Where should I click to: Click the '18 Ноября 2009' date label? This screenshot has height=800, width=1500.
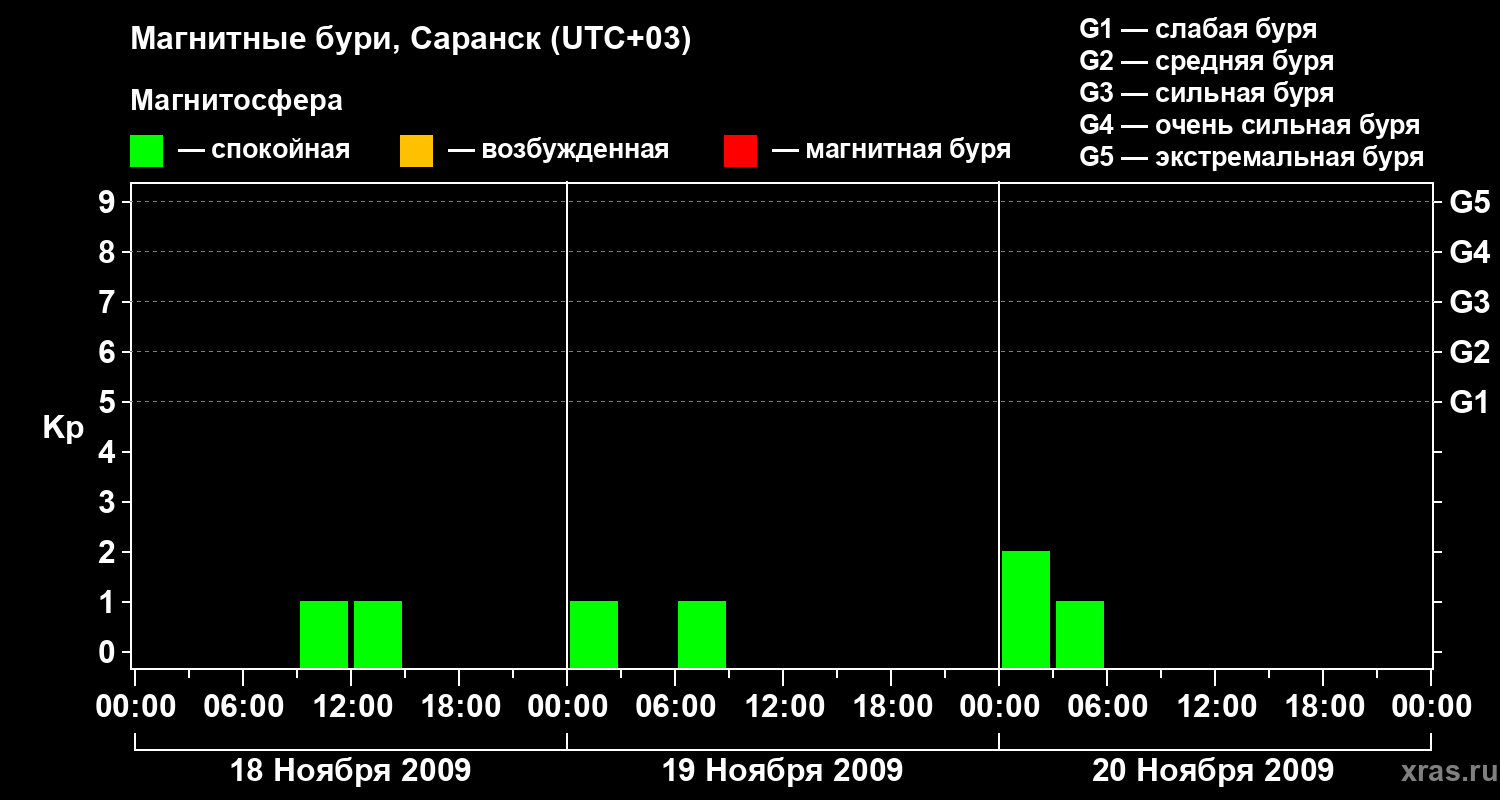pos(350,771)
